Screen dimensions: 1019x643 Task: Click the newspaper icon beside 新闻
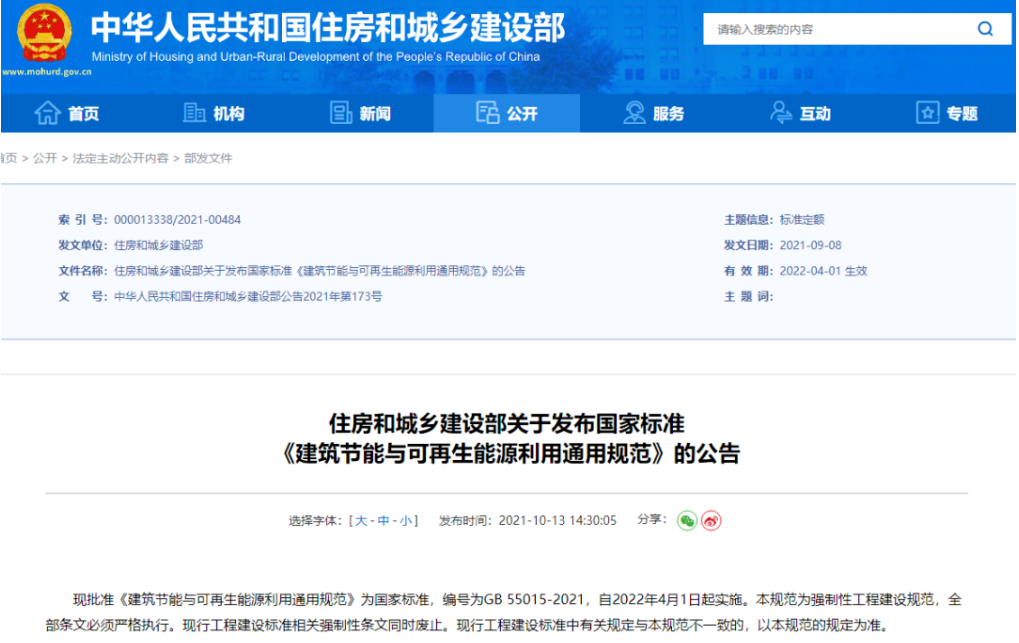coord(341,113)
